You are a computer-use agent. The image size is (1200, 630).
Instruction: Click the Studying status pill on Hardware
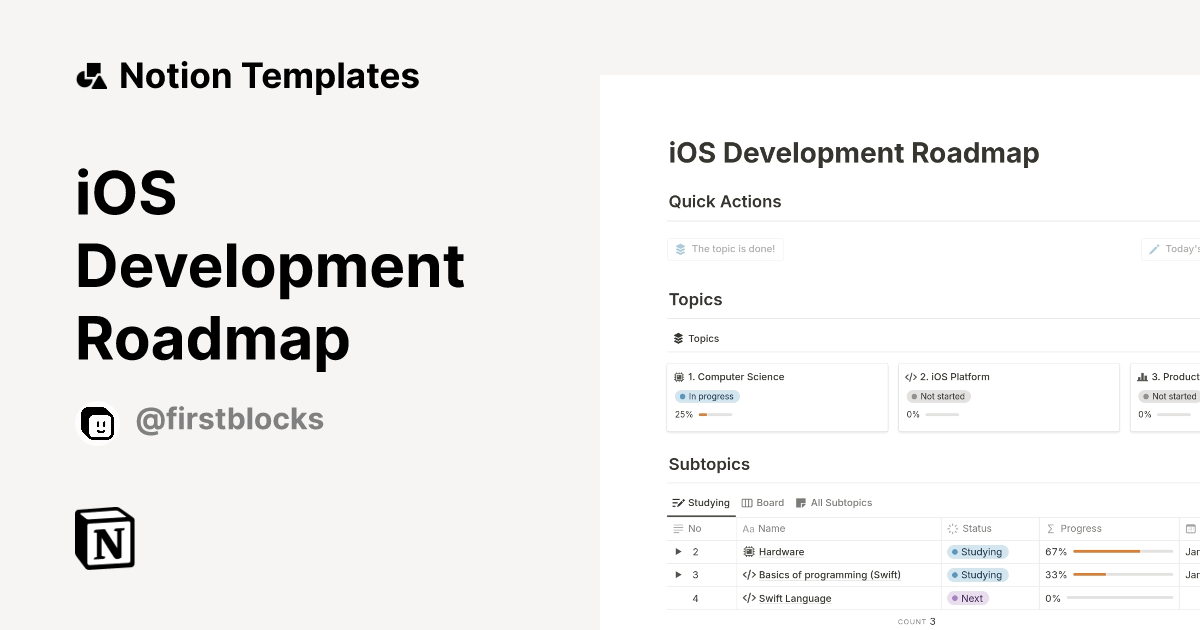pos(977,551)
